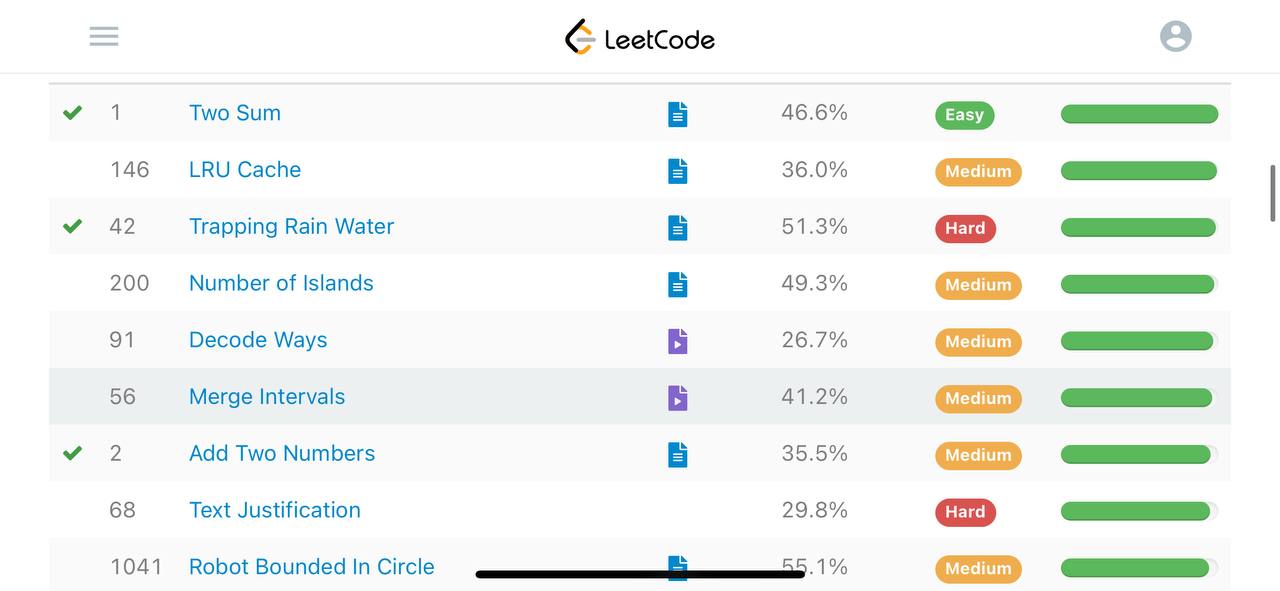Image resolution: width=1280 pixels, height=591 pixels.
Task: Open the video solution icon for Decode Ways
Action: (678, 342)
